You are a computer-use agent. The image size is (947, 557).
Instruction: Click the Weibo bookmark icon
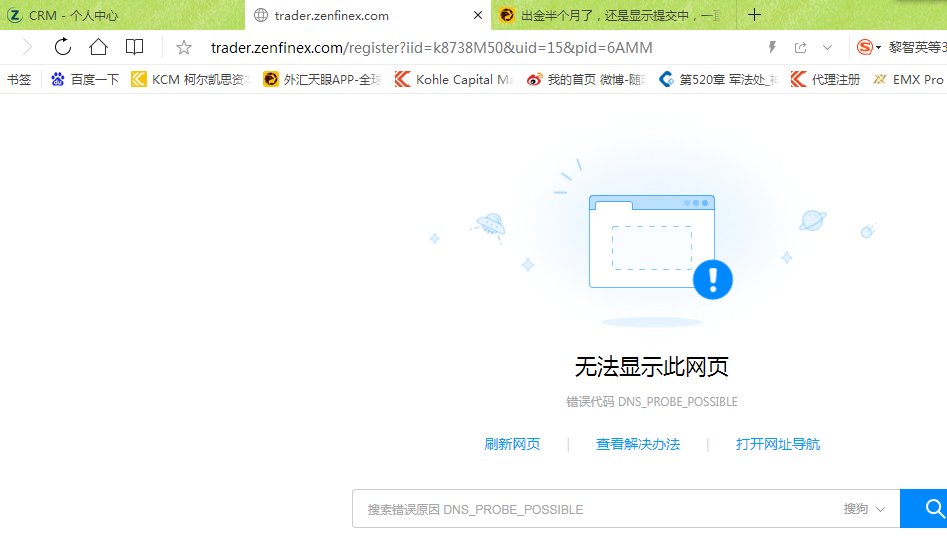(x=534, y=79)
